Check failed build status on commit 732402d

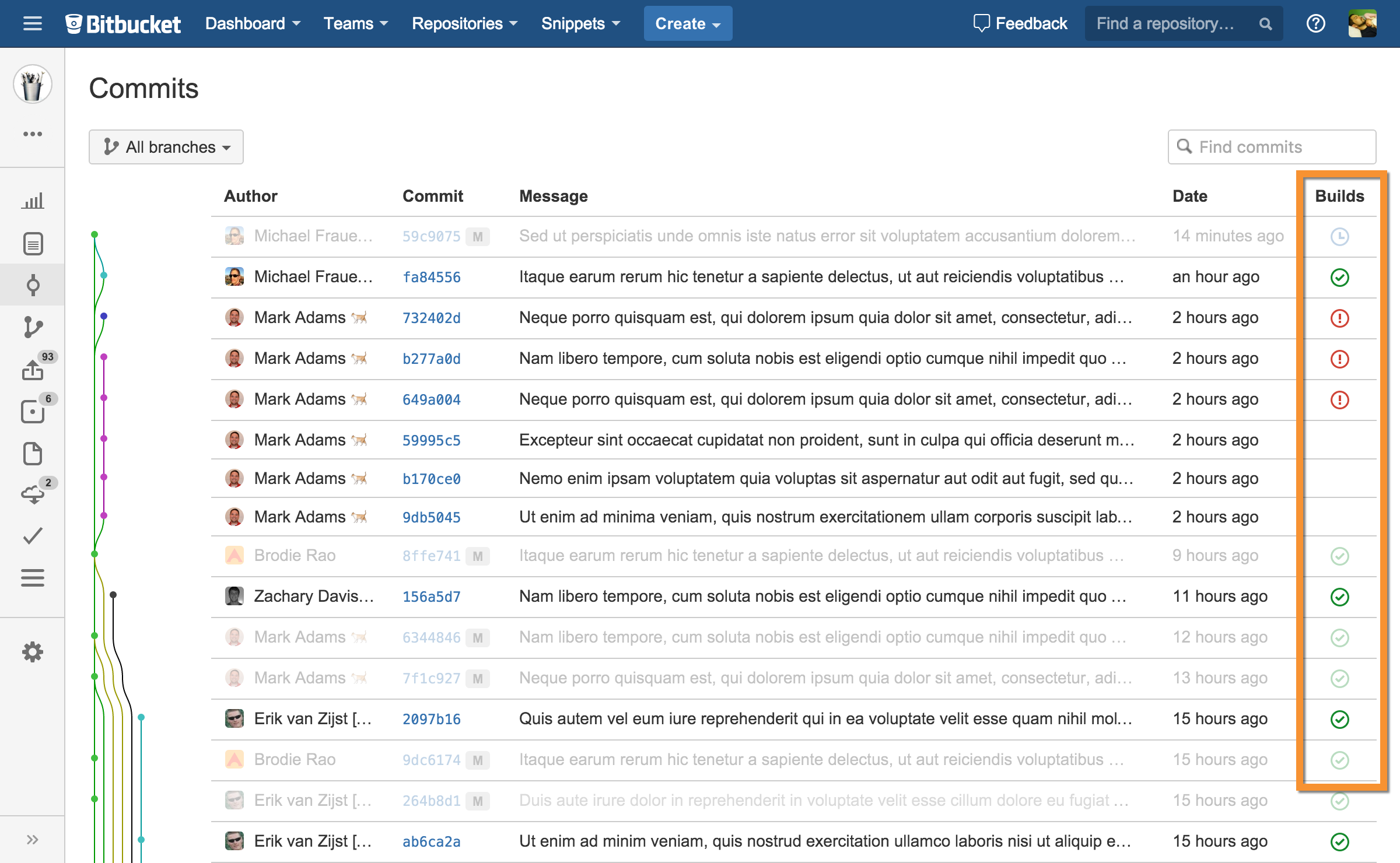1340,318
